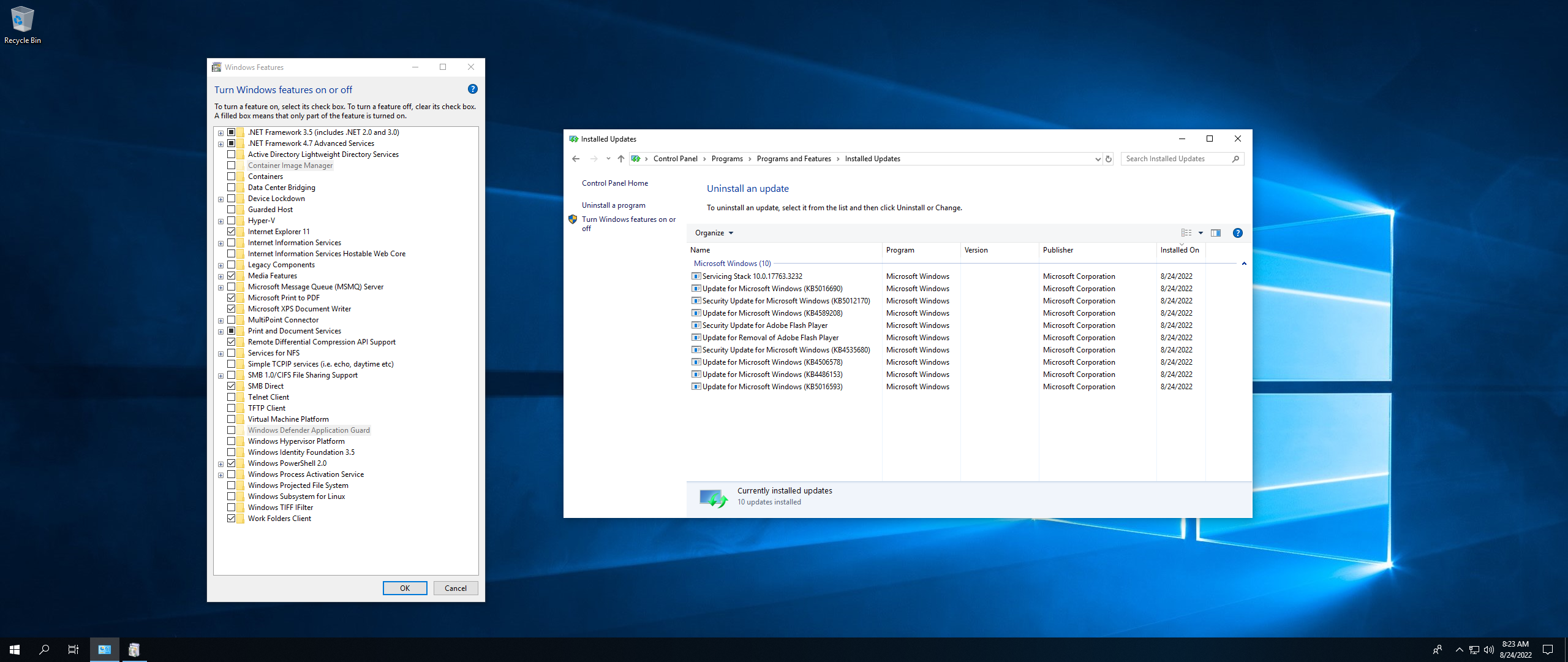The image size is (1568, 662).
Task: Click the Programs and Features breadcrumb
Action: pos(794,159)
